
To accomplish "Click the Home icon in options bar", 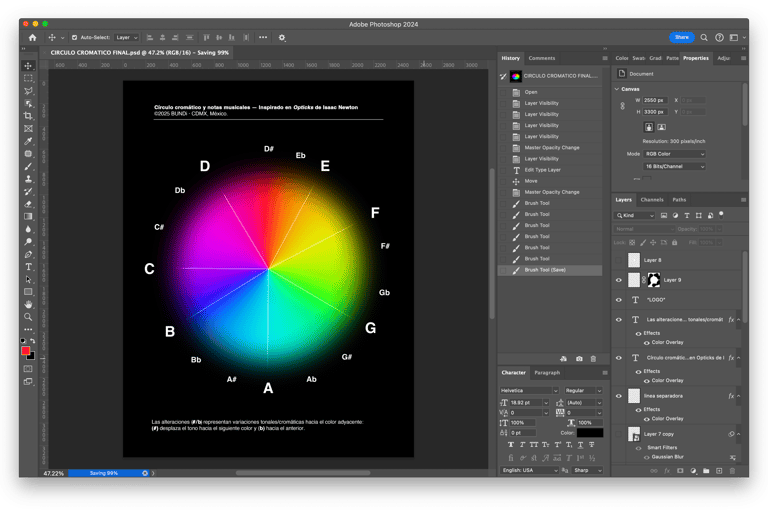I will pos(32,37).
